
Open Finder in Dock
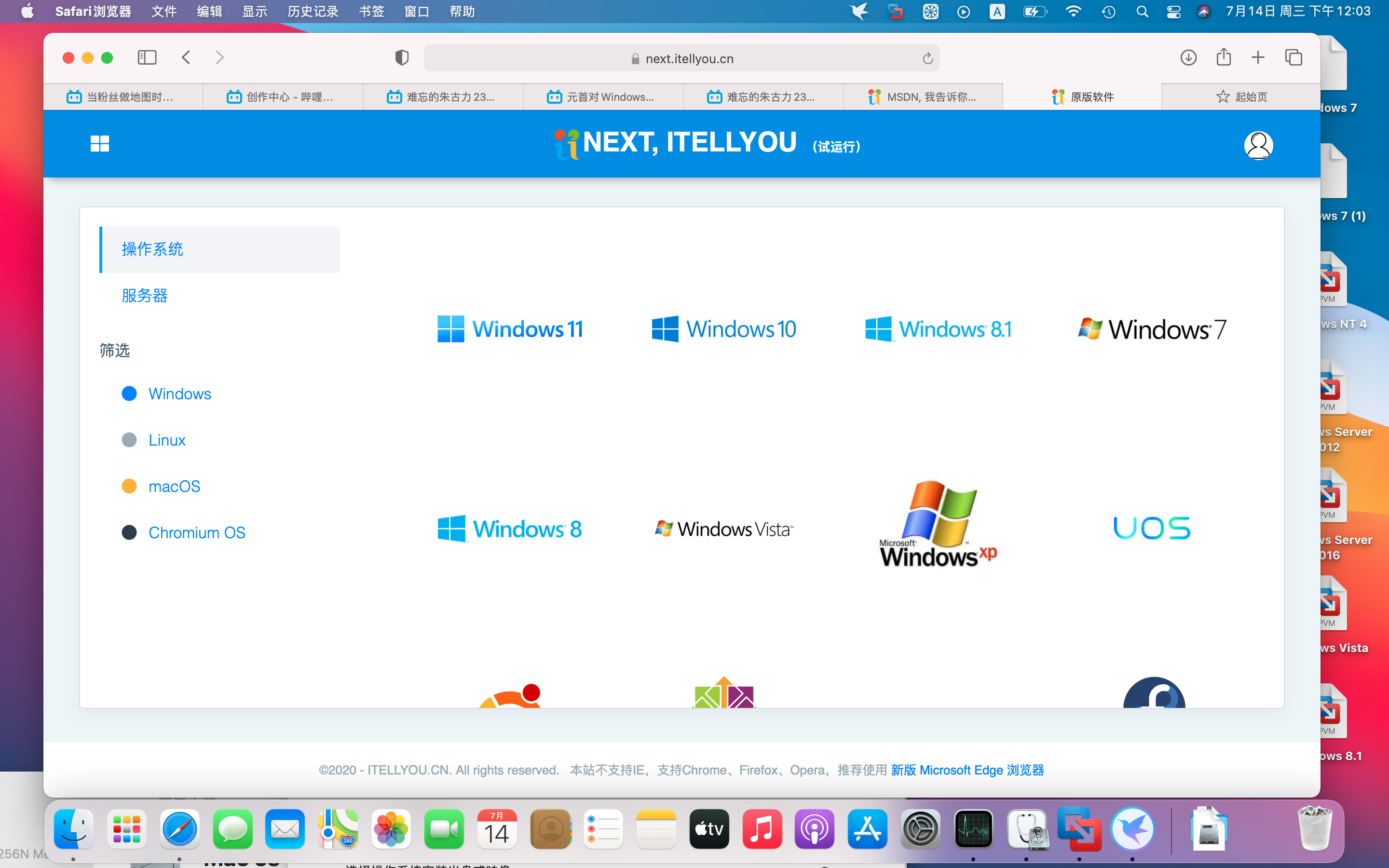[73, 829]
